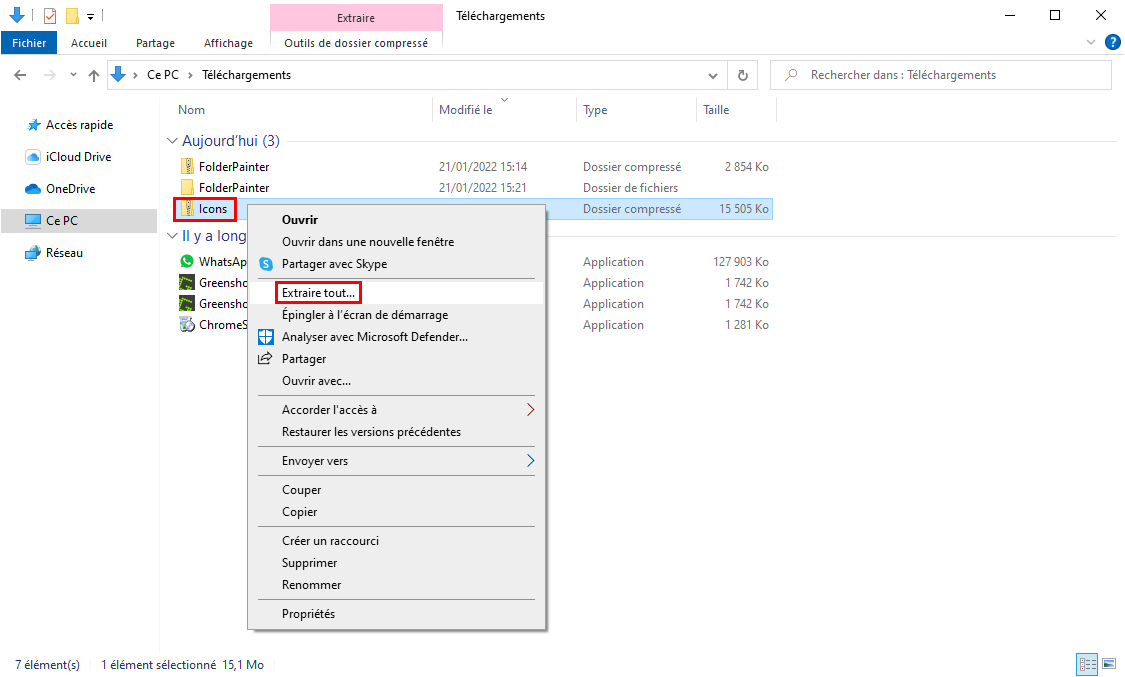Click the ChromeSetup file icon
The width and height of the screenshot is (1125, 677).
coord(187,325)
